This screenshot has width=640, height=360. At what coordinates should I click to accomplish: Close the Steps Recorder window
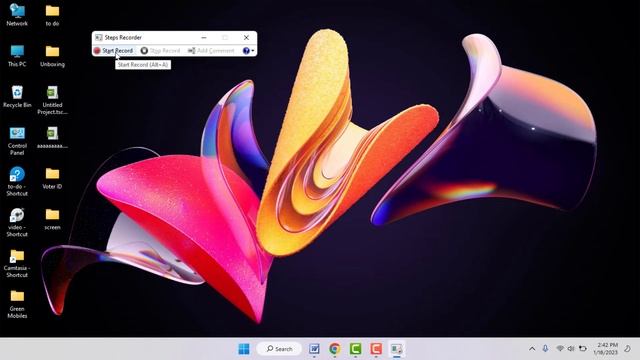pyautogui.click(x=246, y=38)
